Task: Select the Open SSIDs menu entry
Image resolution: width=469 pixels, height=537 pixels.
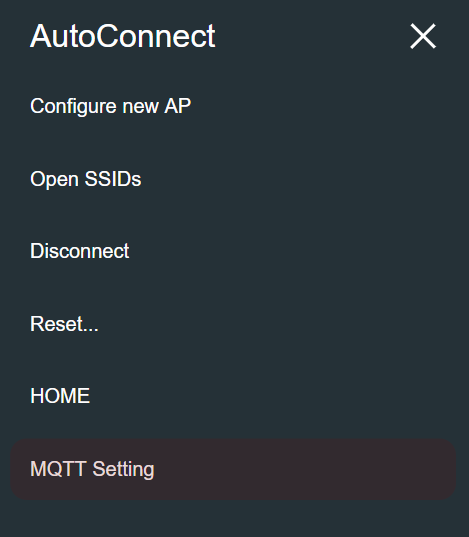Action: [85, 179]
